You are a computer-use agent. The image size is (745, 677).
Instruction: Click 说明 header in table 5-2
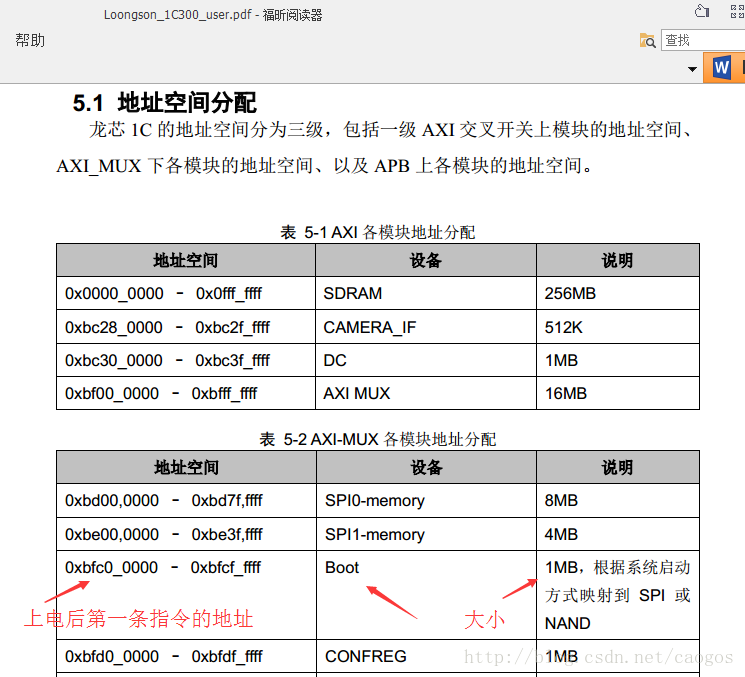[x=617, y=467]
